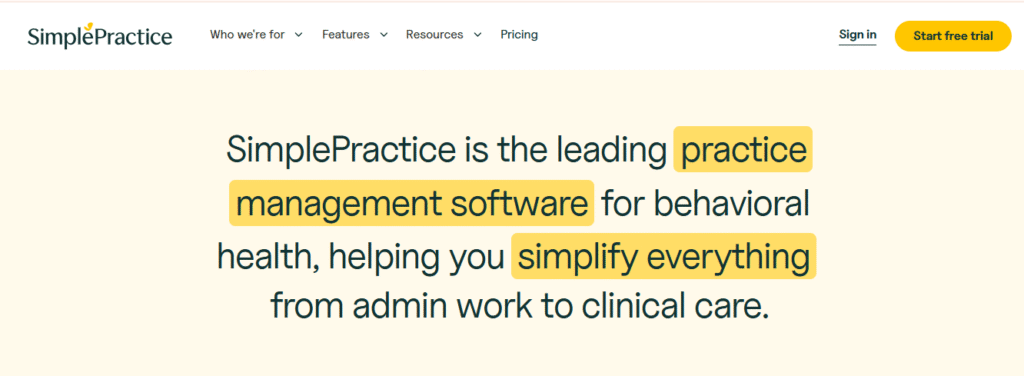1024x376 pixels.
Task: Click the "clinical care." headline text
Action: click(x=682, y=307)
